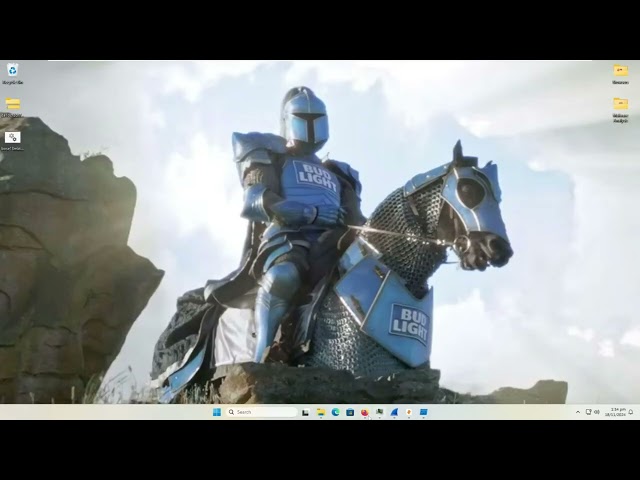Launch Firefox from the taskbar
Viewport: 640px width, 480px height.
tap(365, 412)
